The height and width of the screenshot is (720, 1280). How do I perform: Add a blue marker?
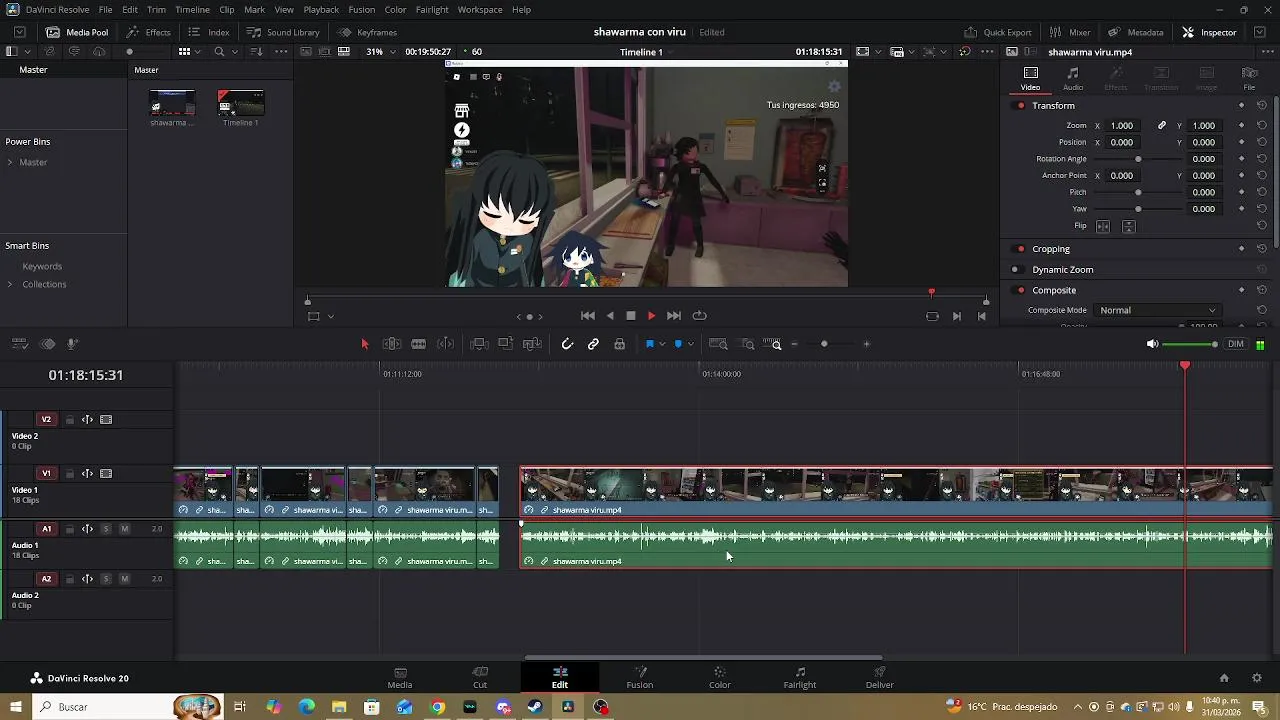pos(678,344)
